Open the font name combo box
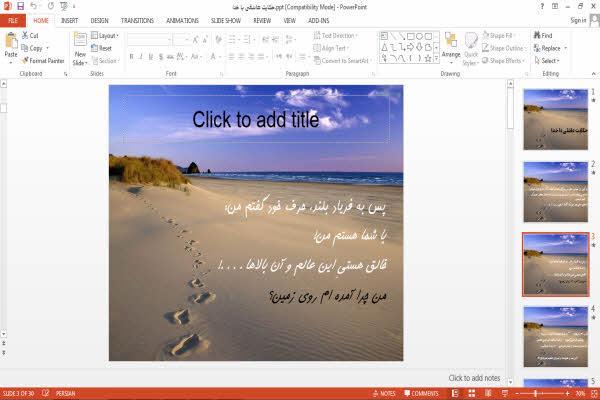600x400 pixels. click(149, 39)
